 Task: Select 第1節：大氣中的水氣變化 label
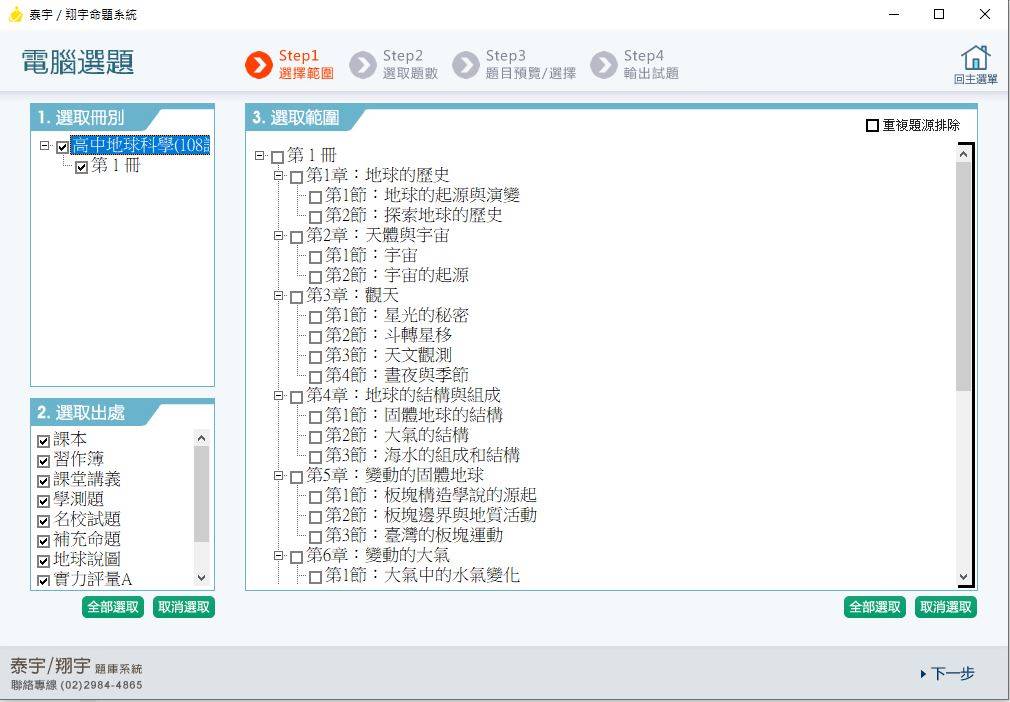click(x=422, y=575)
